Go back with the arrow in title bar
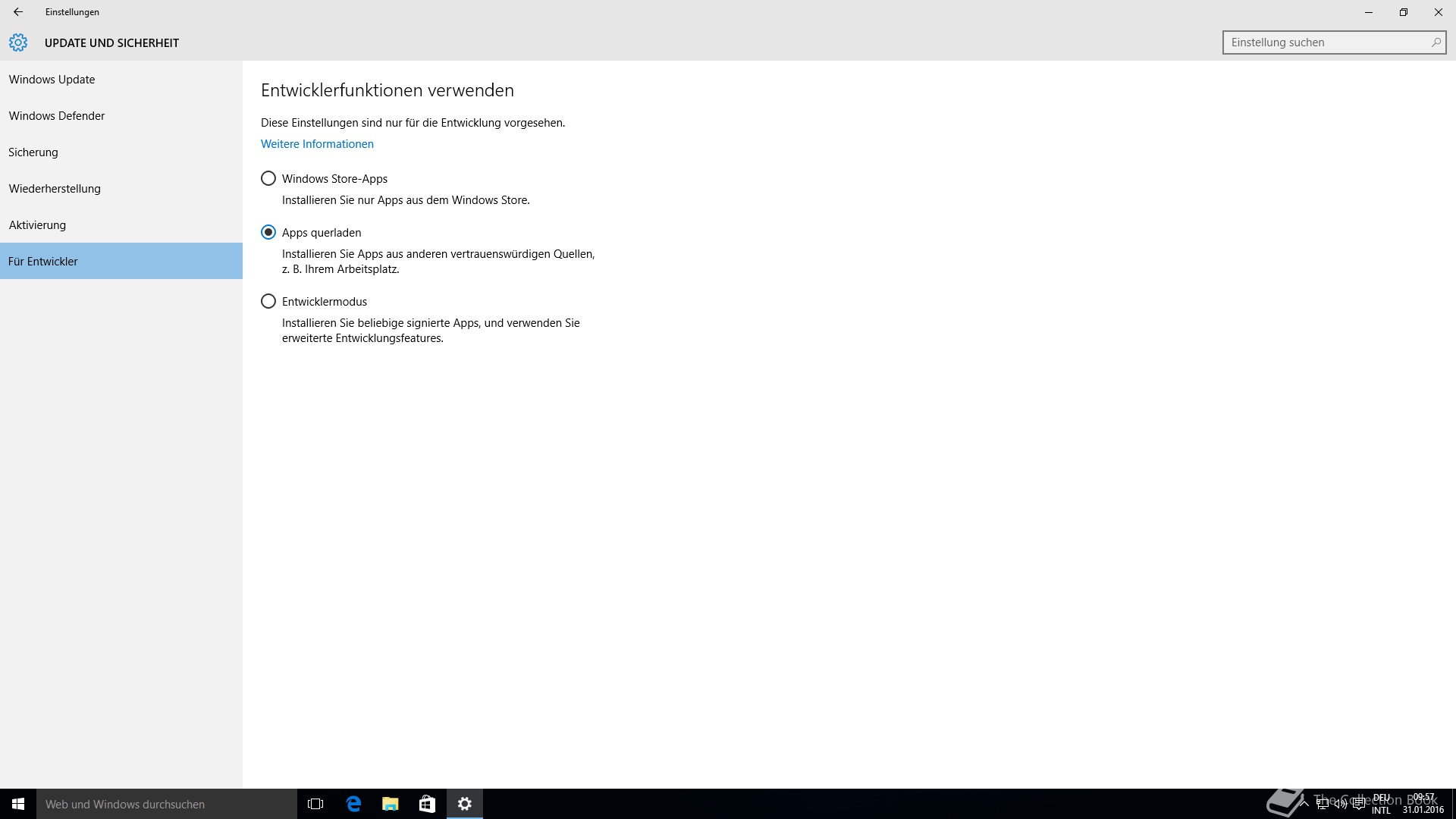This screenshot has height=819, width=1456. 17,12
